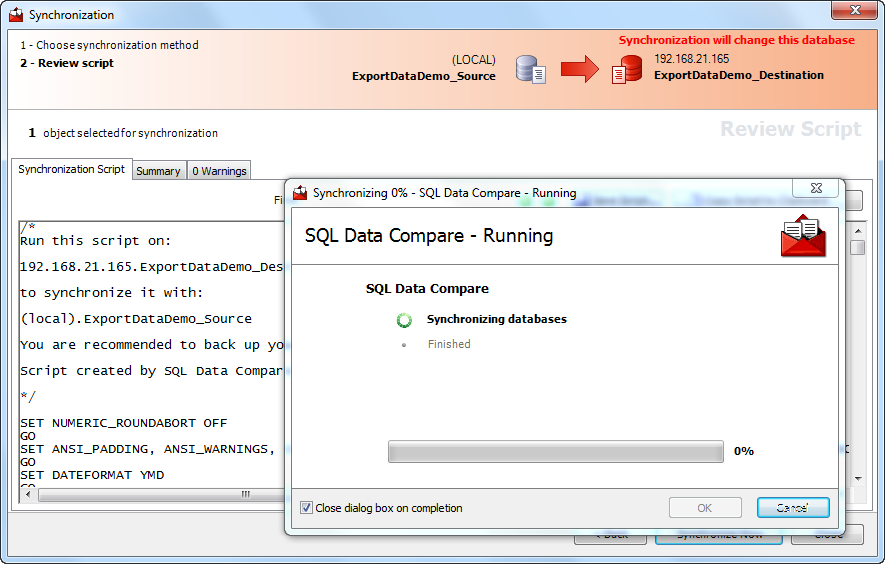
Task: Click the synchronization progress bar
Action: (x=555, y=452)
